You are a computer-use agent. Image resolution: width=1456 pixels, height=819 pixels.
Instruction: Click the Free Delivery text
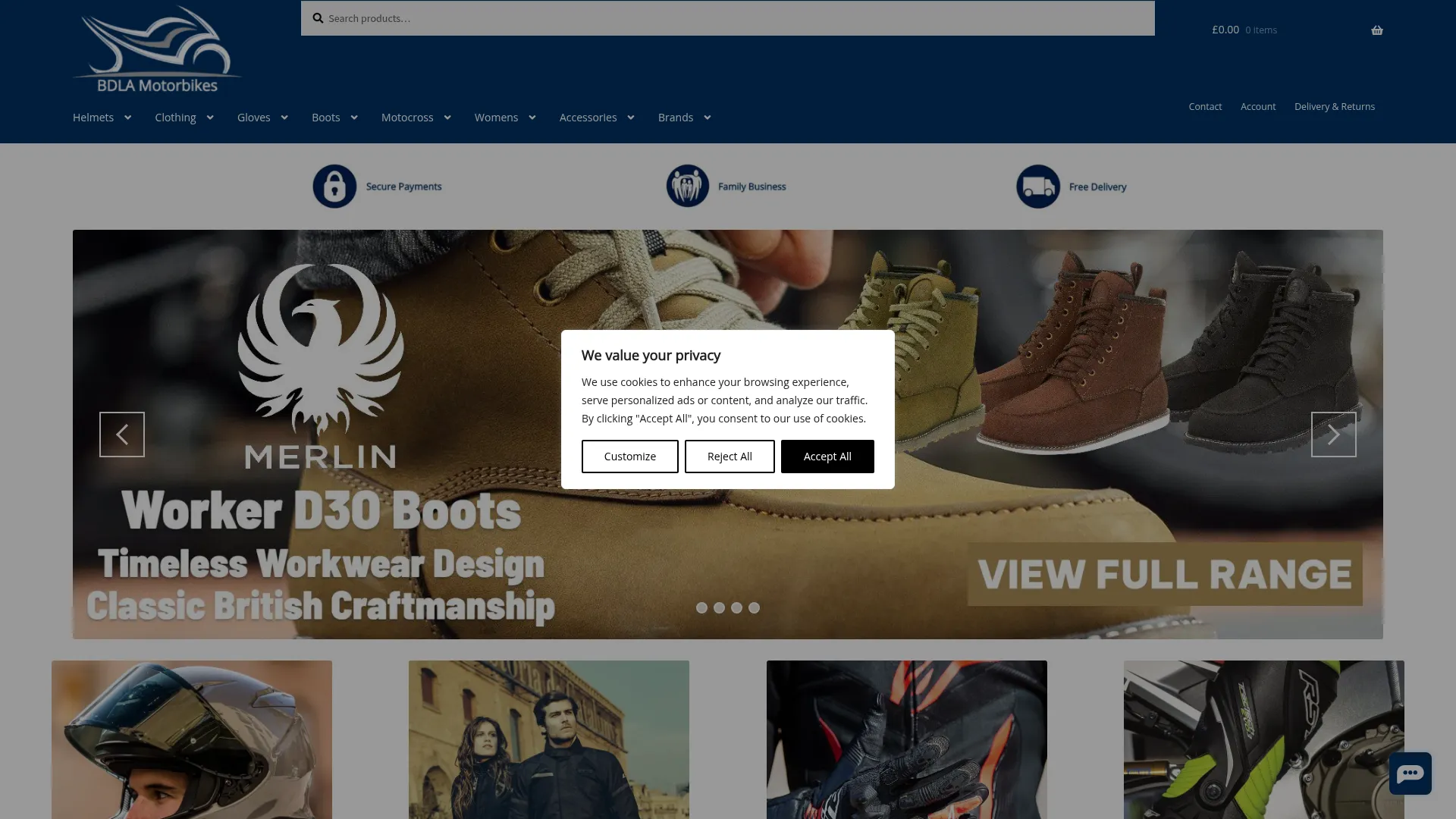tap(1097, 187)
